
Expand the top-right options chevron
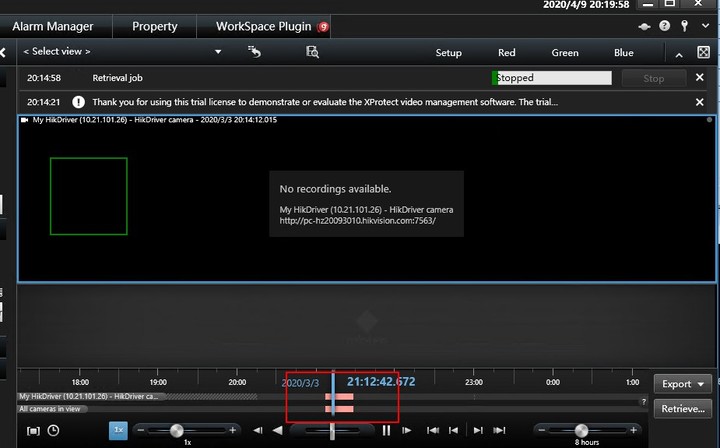pyautogui.click(x=705, y=26)
